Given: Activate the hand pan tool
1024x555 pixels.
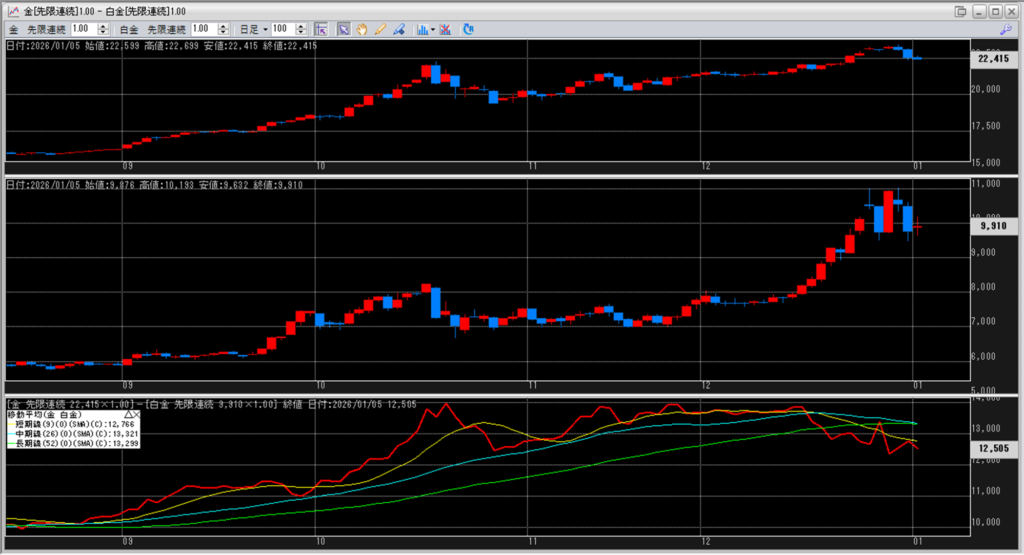Looking at the screenshot, I should click(361, 30).
